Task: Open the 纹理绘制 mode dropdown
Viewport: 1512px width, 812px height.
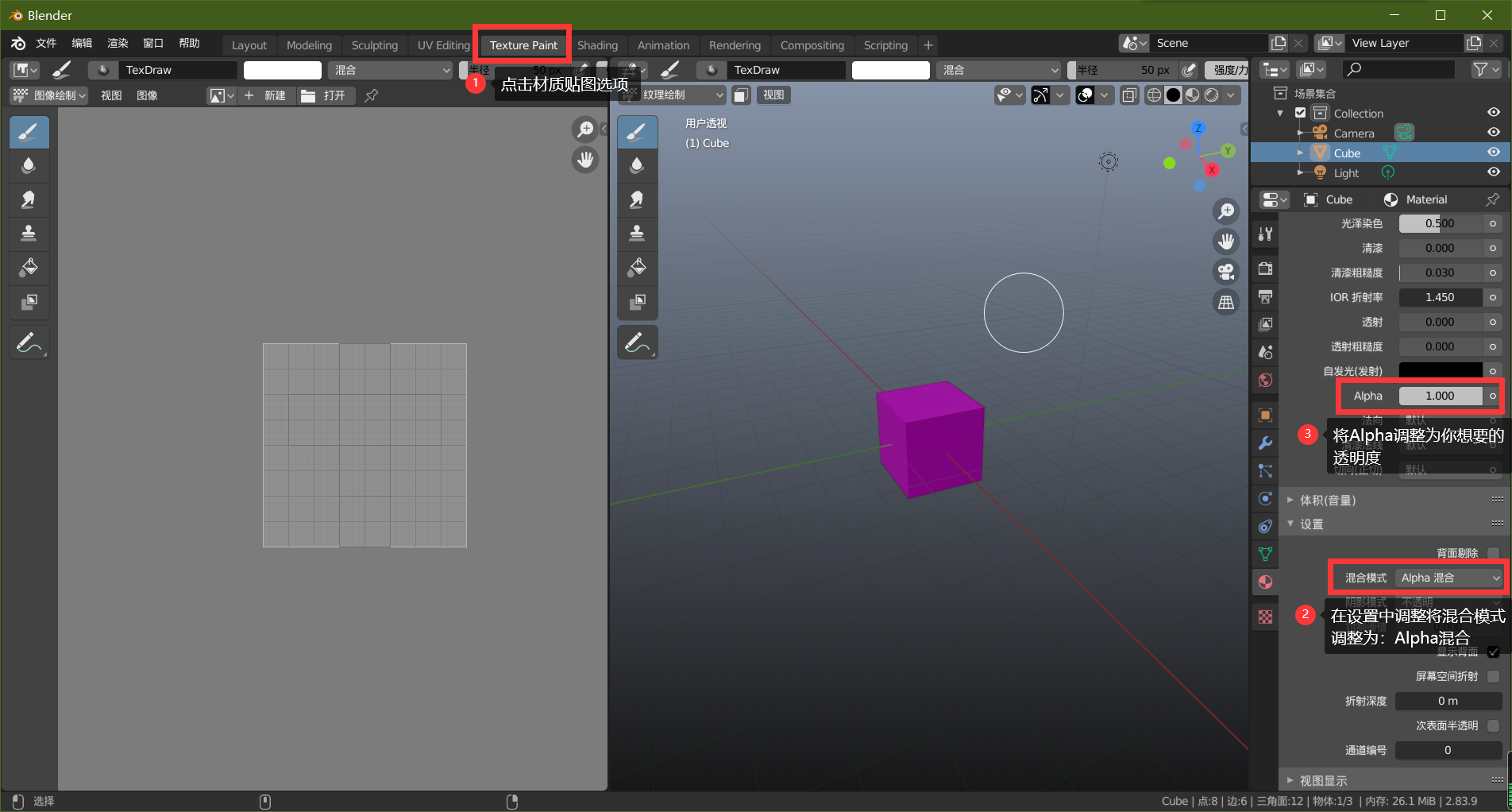Action: tap(673, 95)
